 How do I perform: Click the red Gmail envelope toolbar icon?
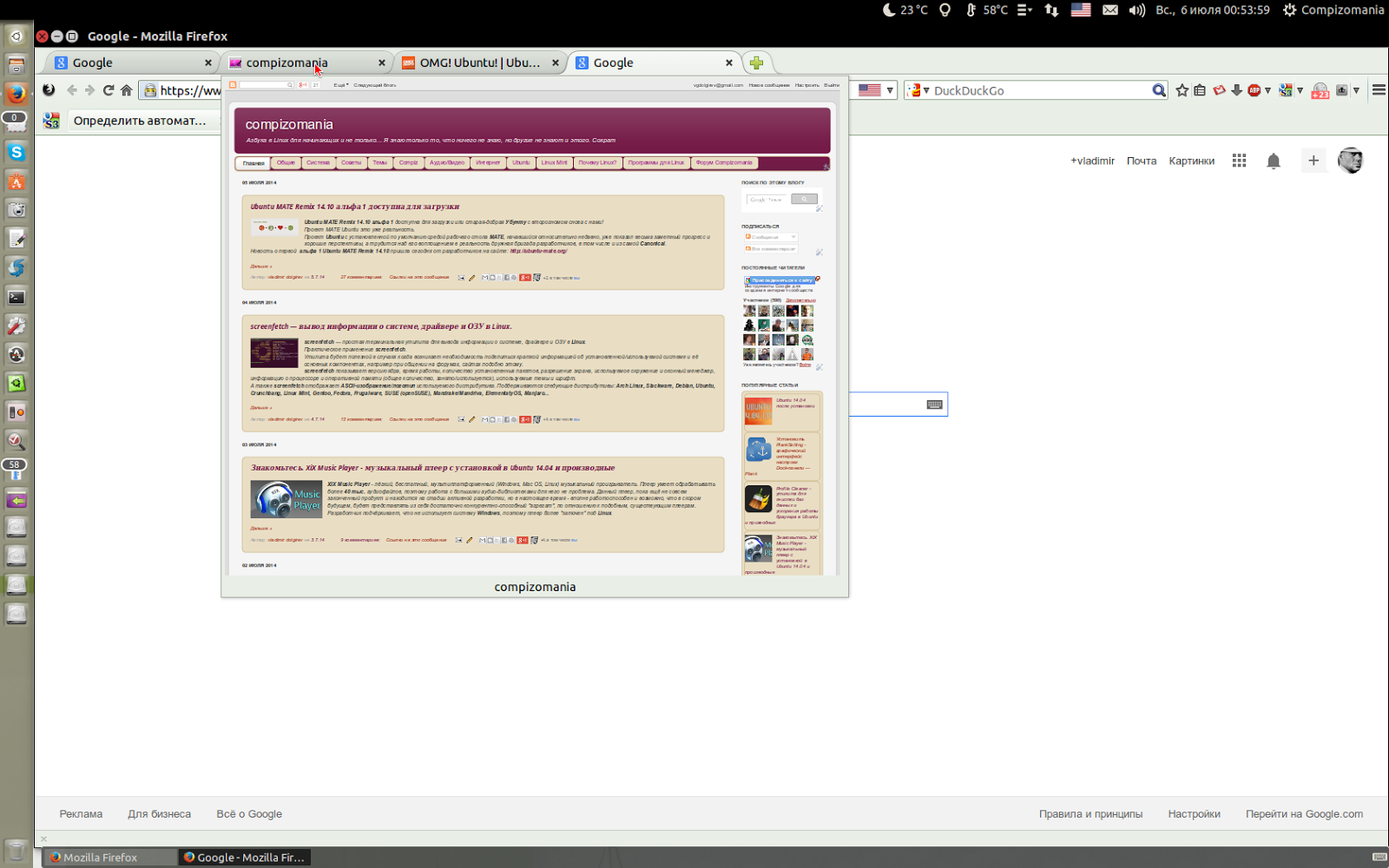click(1219, 90)
